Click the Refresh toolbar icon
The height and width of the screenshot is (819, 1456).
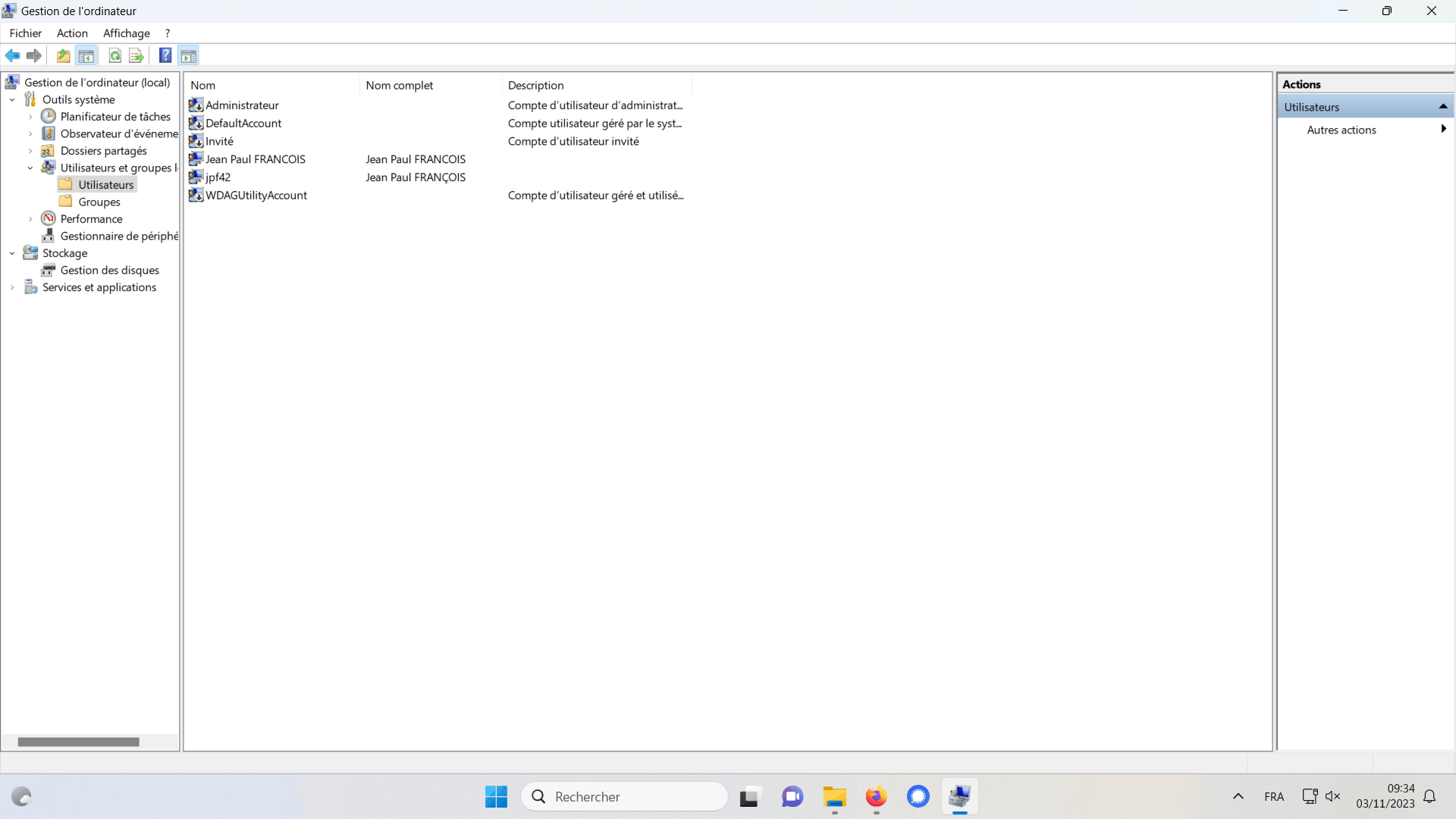coord(115,55)
